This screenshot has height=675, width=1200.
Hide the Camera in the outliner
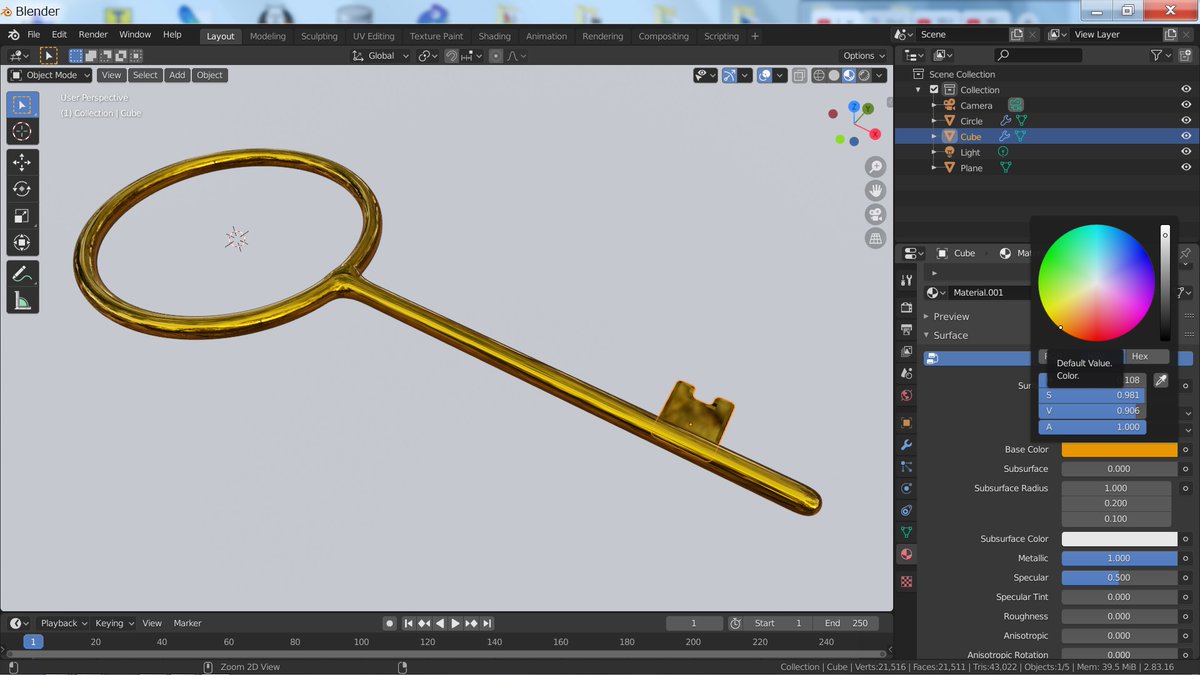[x=1186, y=105]
